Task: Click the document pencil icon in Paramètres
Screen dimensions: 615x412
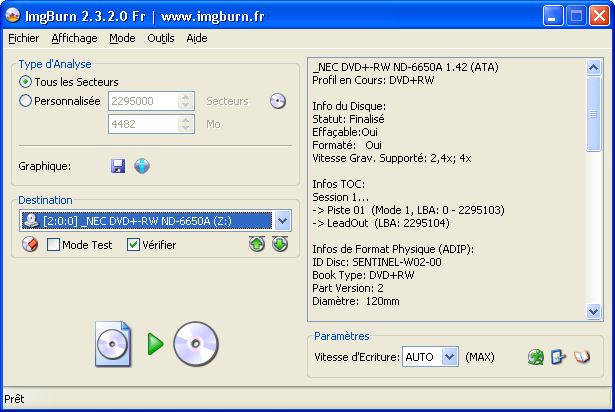Action: pos(558,357)
